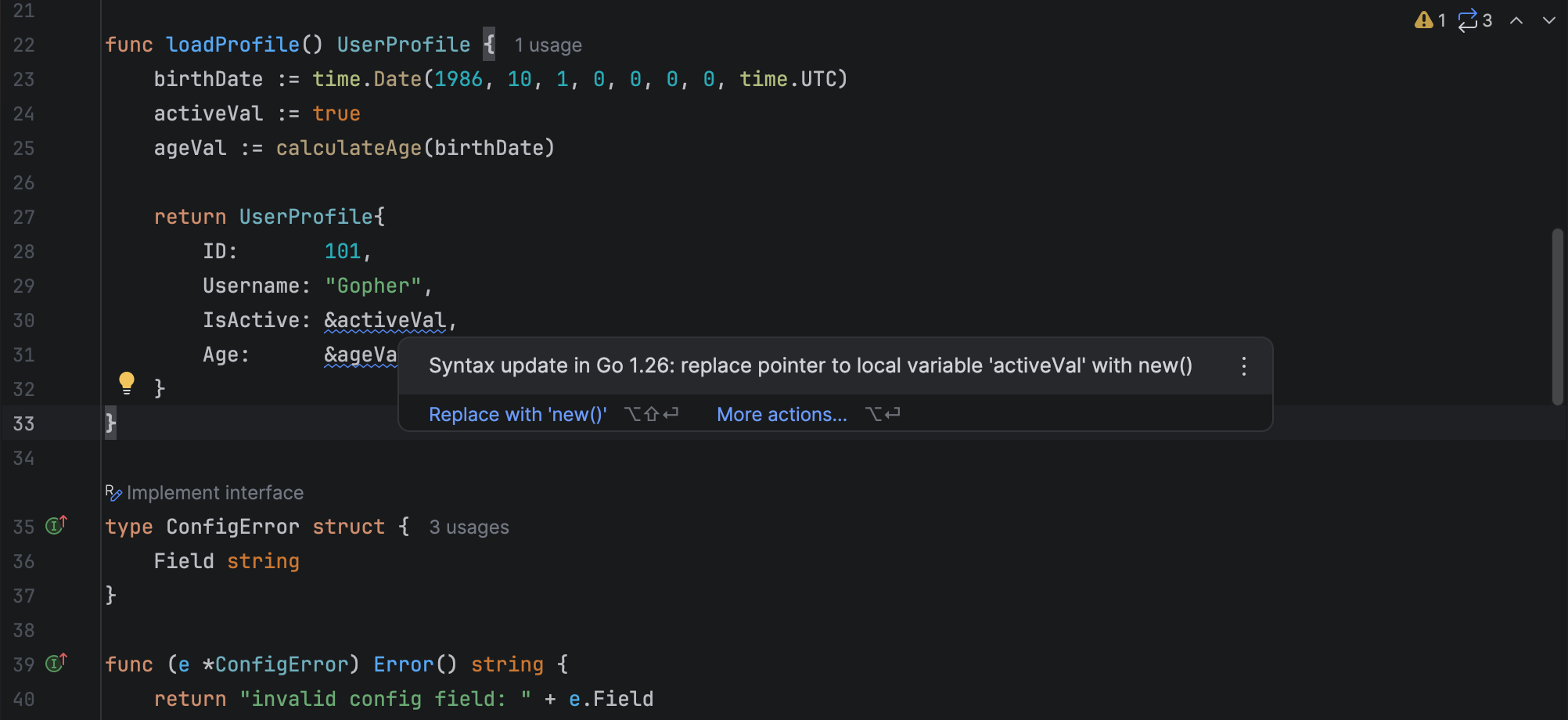Click the small icon before Implement interface
Viewport: 1568px width, 720px height.
click(113, 492)
